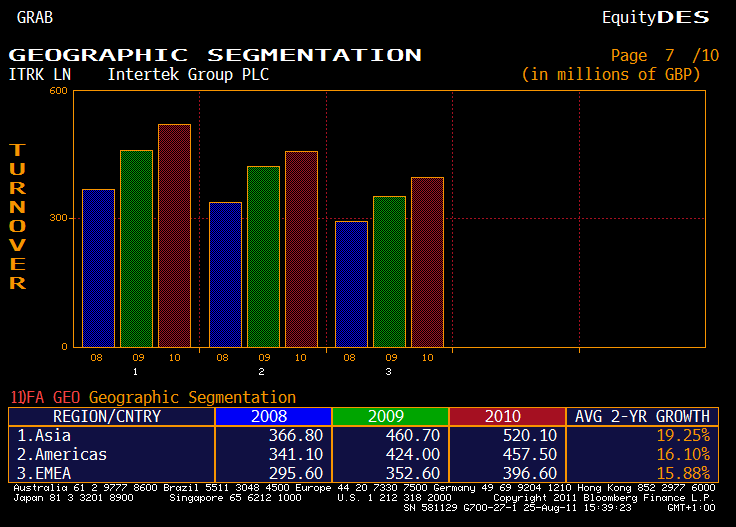The image size is (736, 527).
Task: Click the Page 7/10 indicator
Action: [x=664, y=55]
